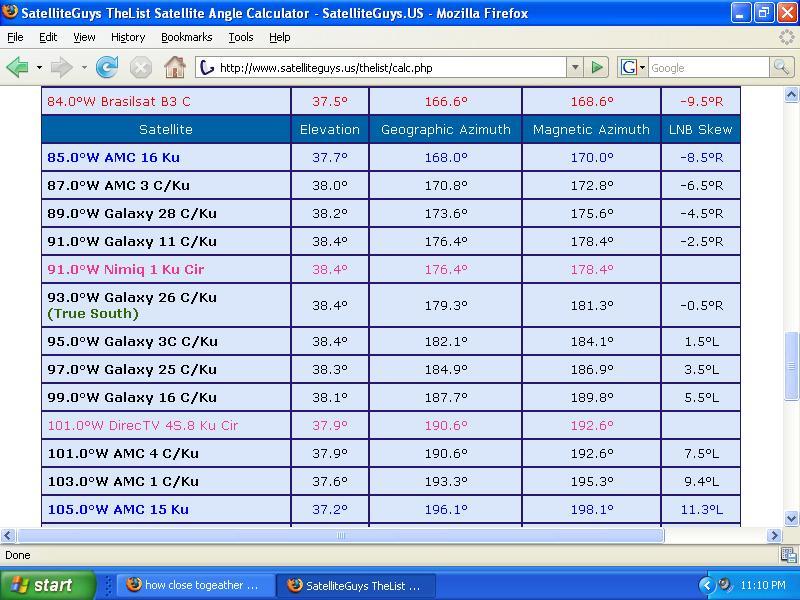Click the 'Done' status bar text
This screenshot has height=600, width=800.
pyautogui.click(x=18, y=555)
